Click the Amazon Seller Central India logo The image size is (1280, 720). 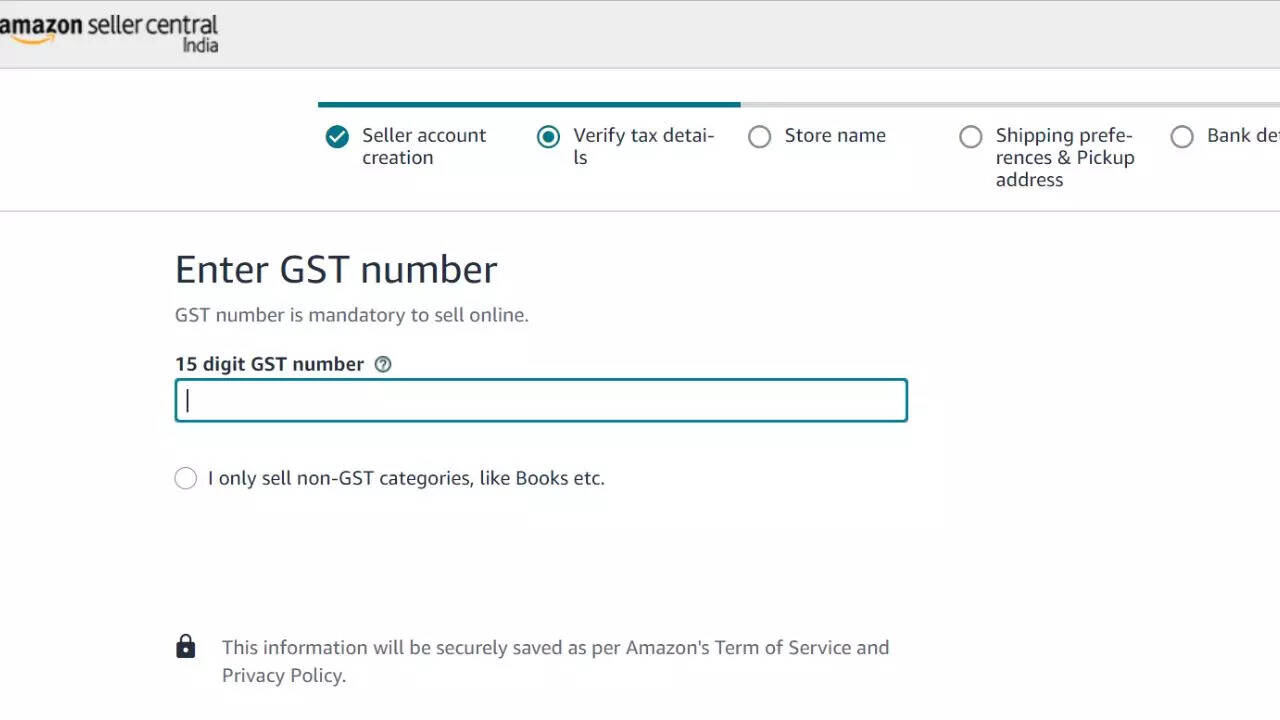point(108,32)
